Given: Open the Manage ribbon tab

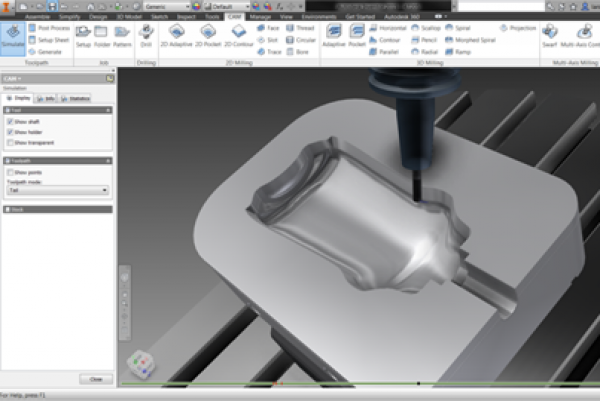Looking at the screenshot, I should coord(261,17).
